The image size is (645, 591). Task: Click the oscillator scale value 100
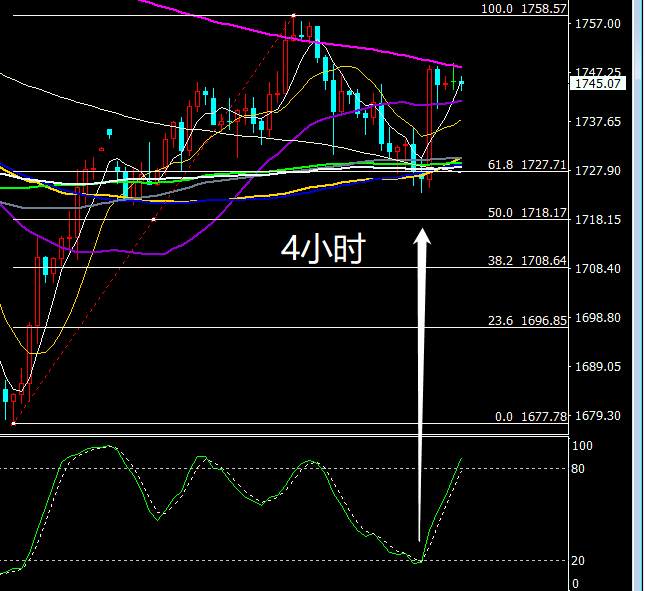(582, 445)
